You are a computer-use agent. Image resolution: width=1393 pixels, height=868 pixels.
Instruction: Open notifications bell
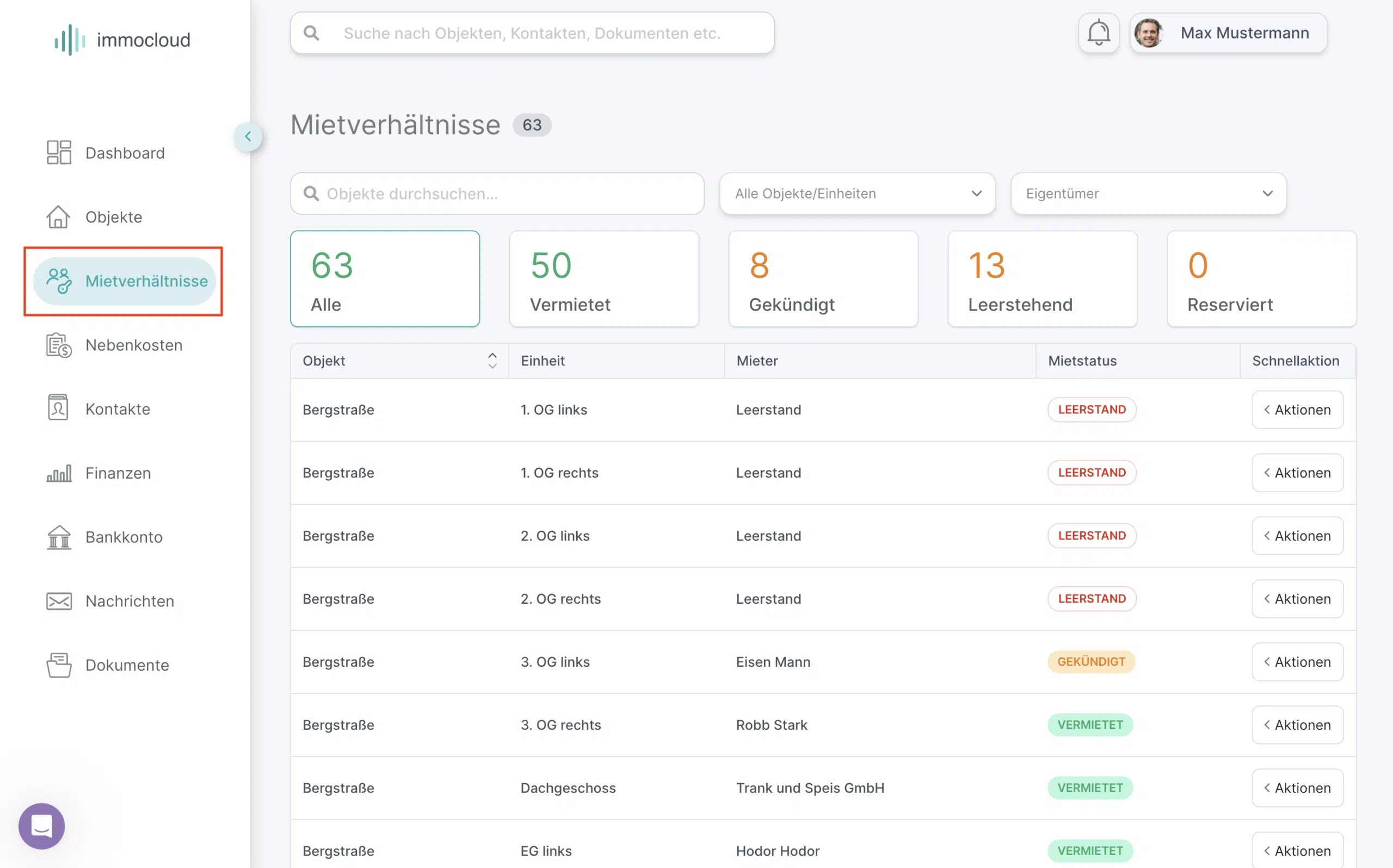1099,33
